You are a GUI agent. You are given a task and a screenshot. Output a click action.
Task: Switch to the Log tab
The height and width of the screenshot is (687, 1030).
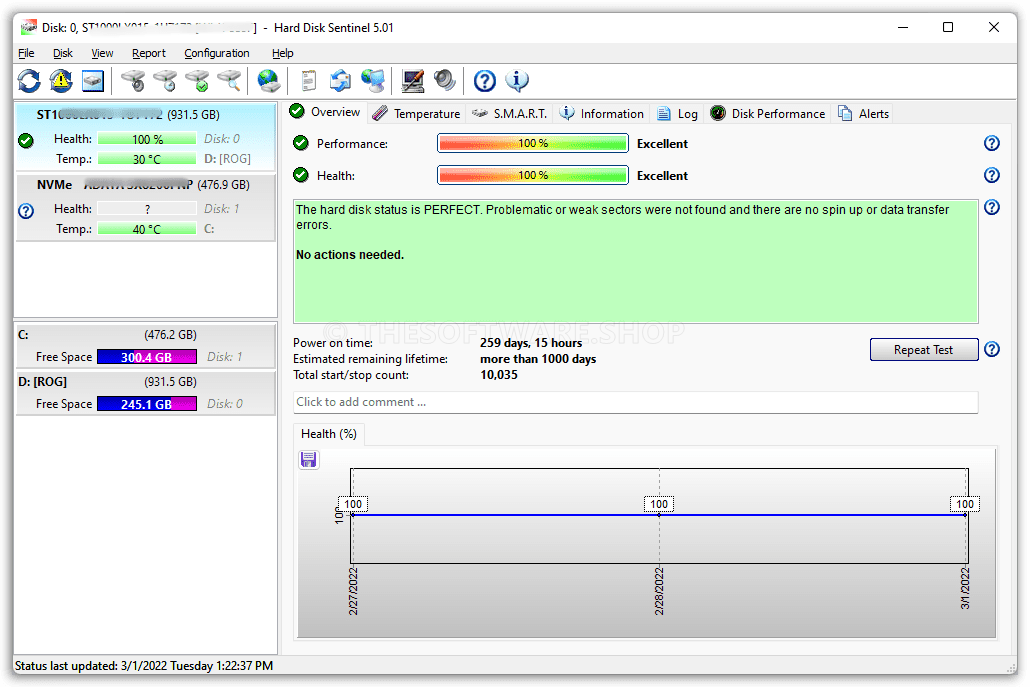678,114
